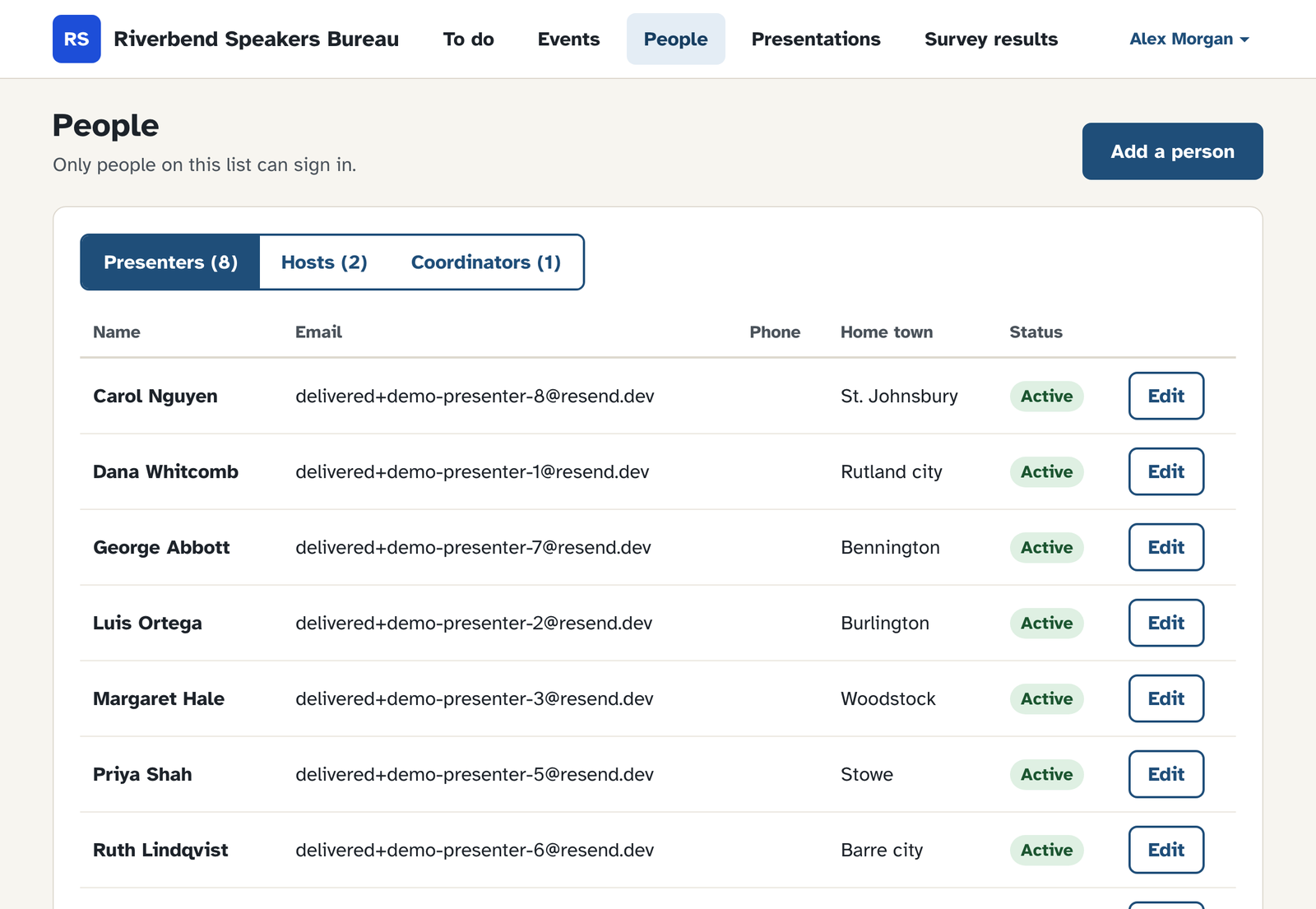Edit Priya Shah's record
1316x909 pixels.
[1165, 774]
